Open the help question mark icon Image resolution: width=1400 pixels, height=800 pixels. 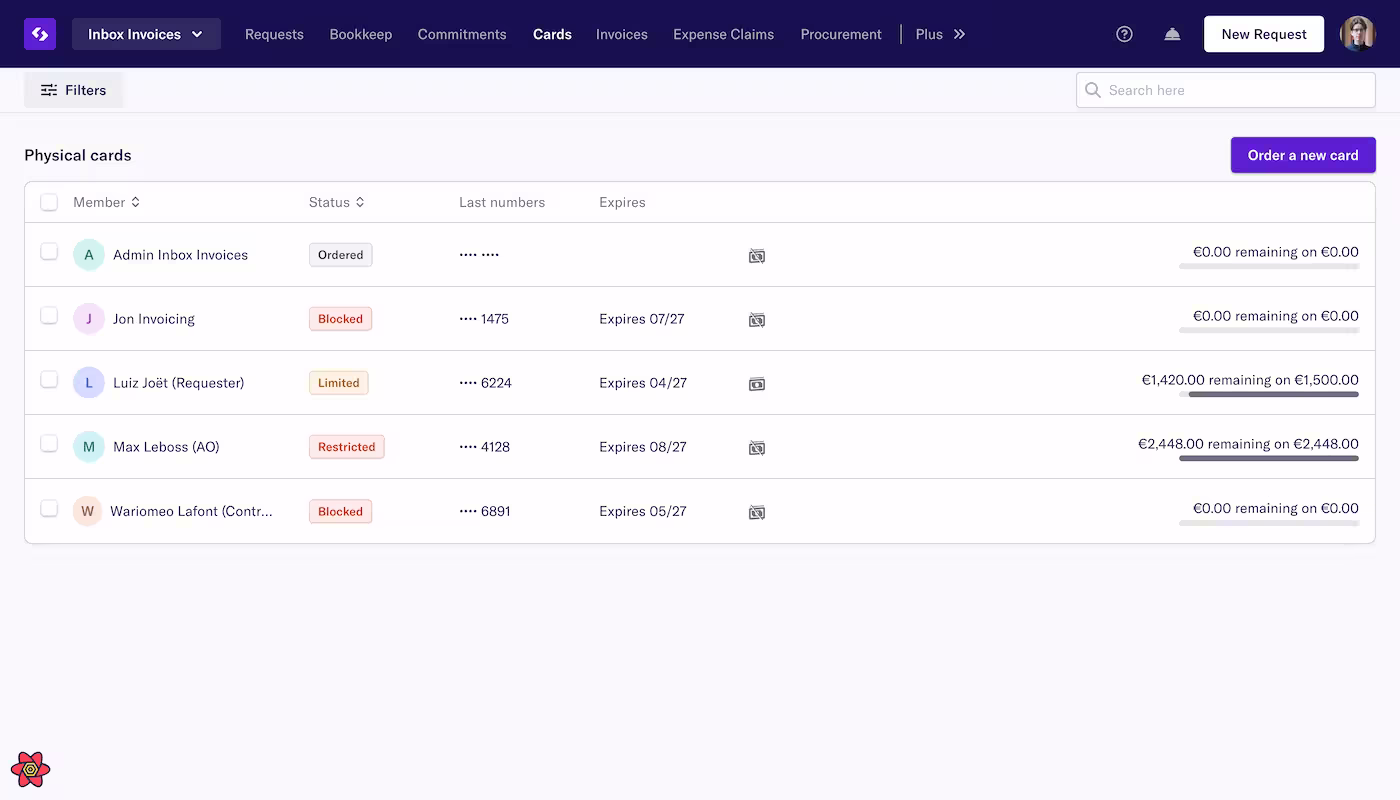click(x=1124, y=34)
